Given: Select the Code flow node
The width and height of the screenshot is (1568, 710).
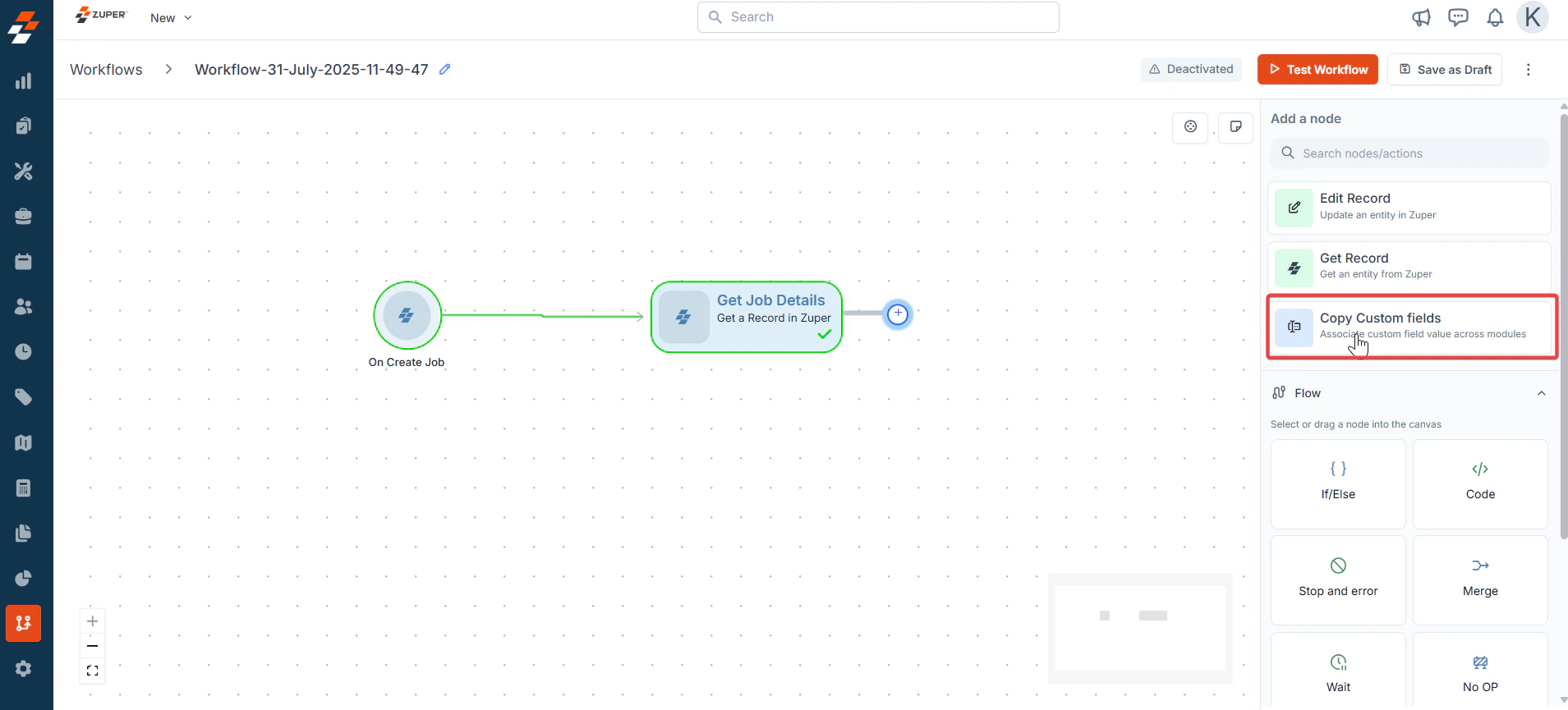Looking at the screenshot, I should tap(1480, 484).
